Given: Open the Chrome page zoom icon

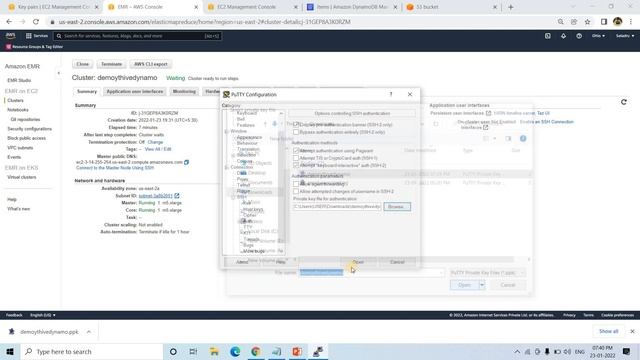Looking at the screenshot, I should 560,22.
